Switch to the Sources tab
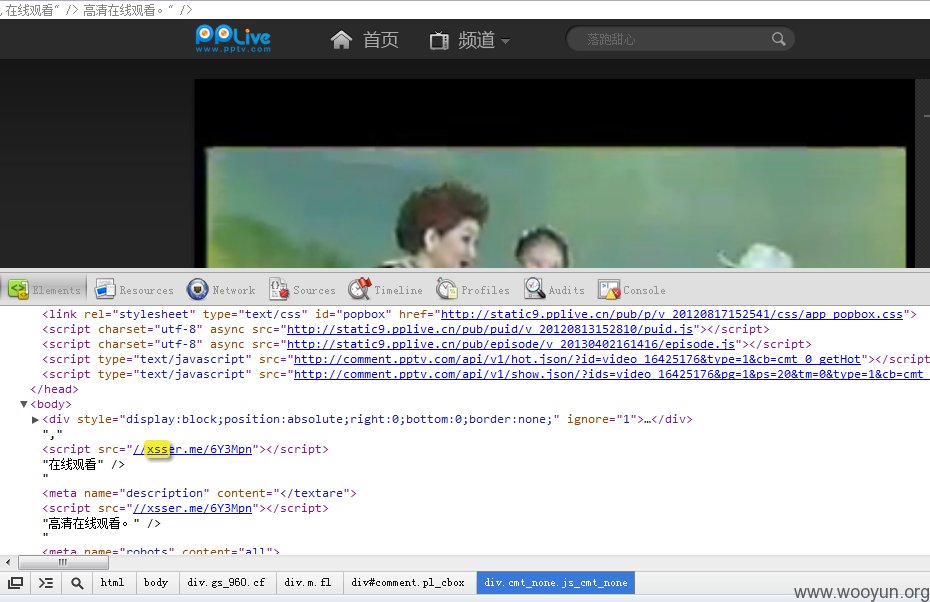The height and width of the screenshot is (602, 930). [302, 290]
